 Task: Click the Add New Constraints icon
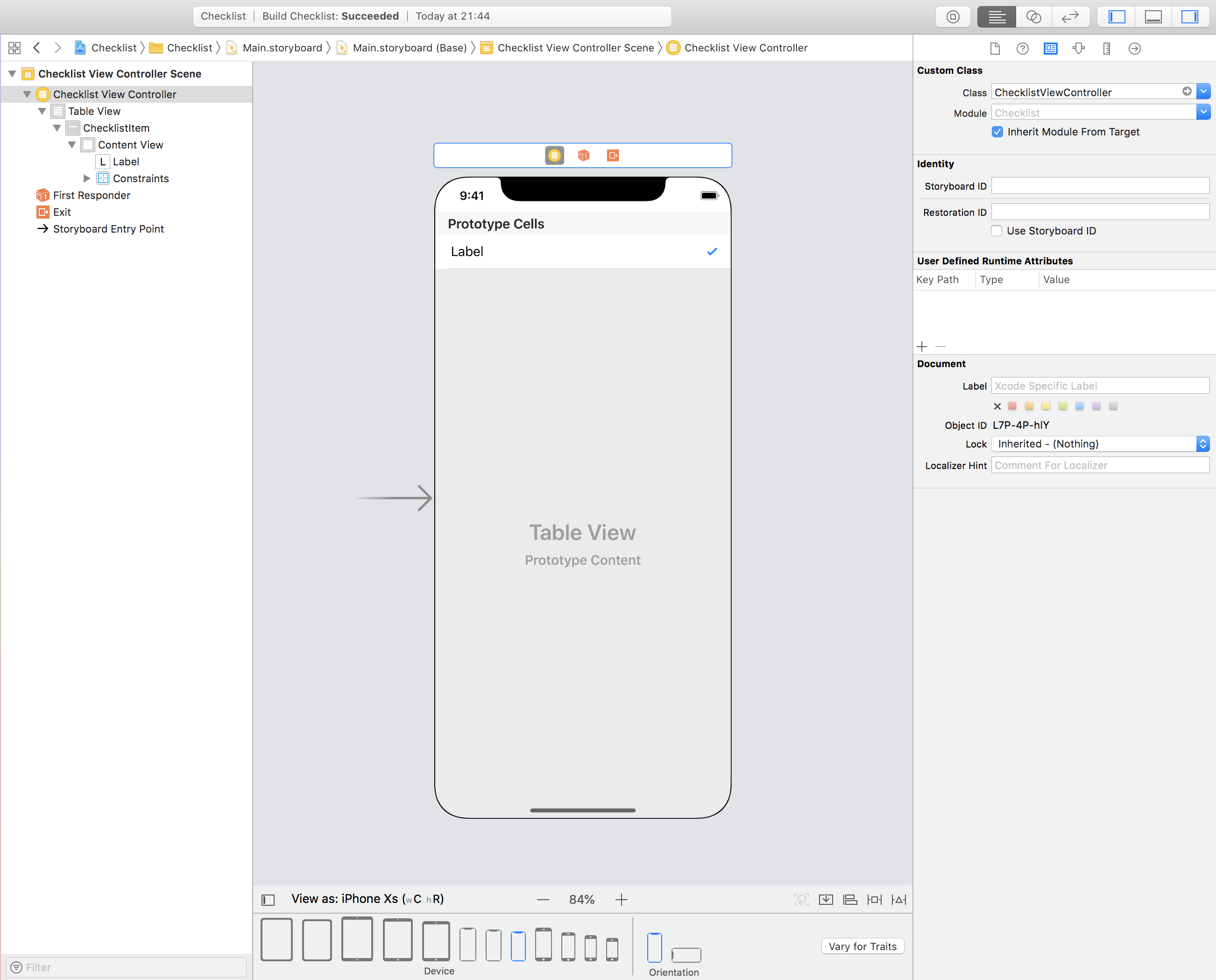click(x=874, y=899)
